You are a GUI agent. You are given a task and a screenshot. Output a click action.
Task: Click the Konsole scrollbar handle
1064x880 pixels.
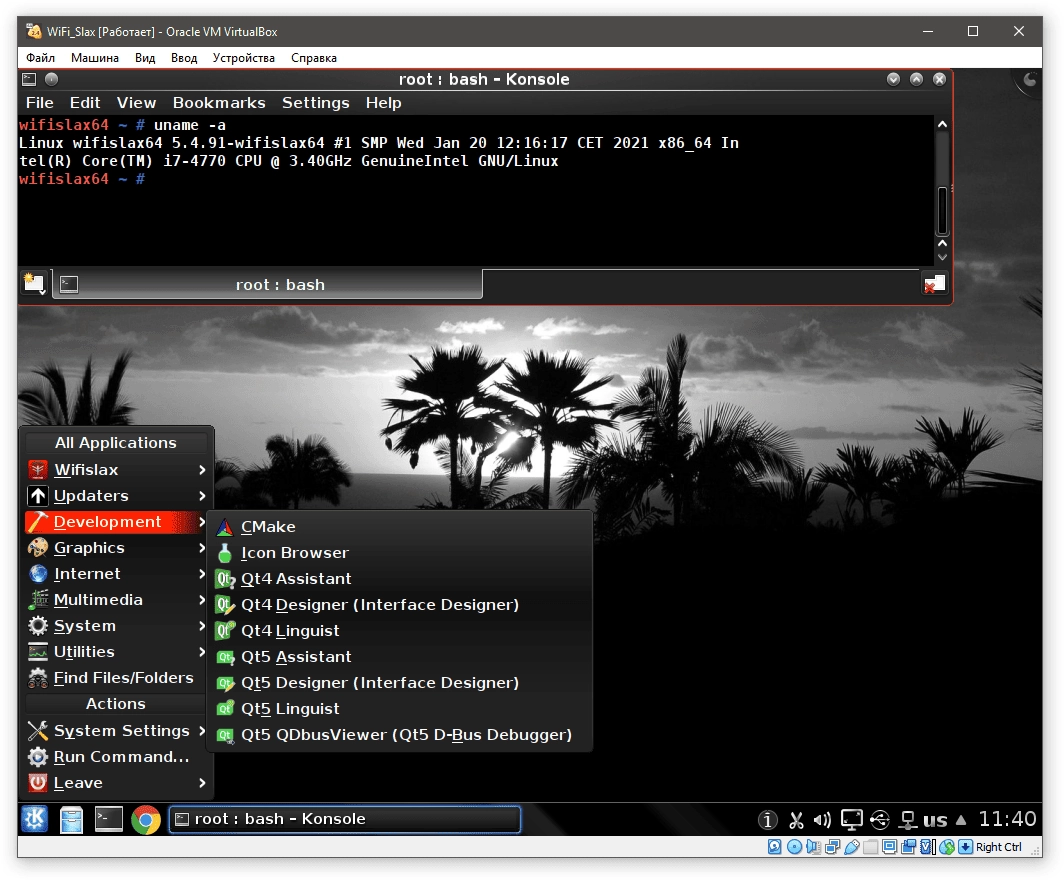pos(942,210)
